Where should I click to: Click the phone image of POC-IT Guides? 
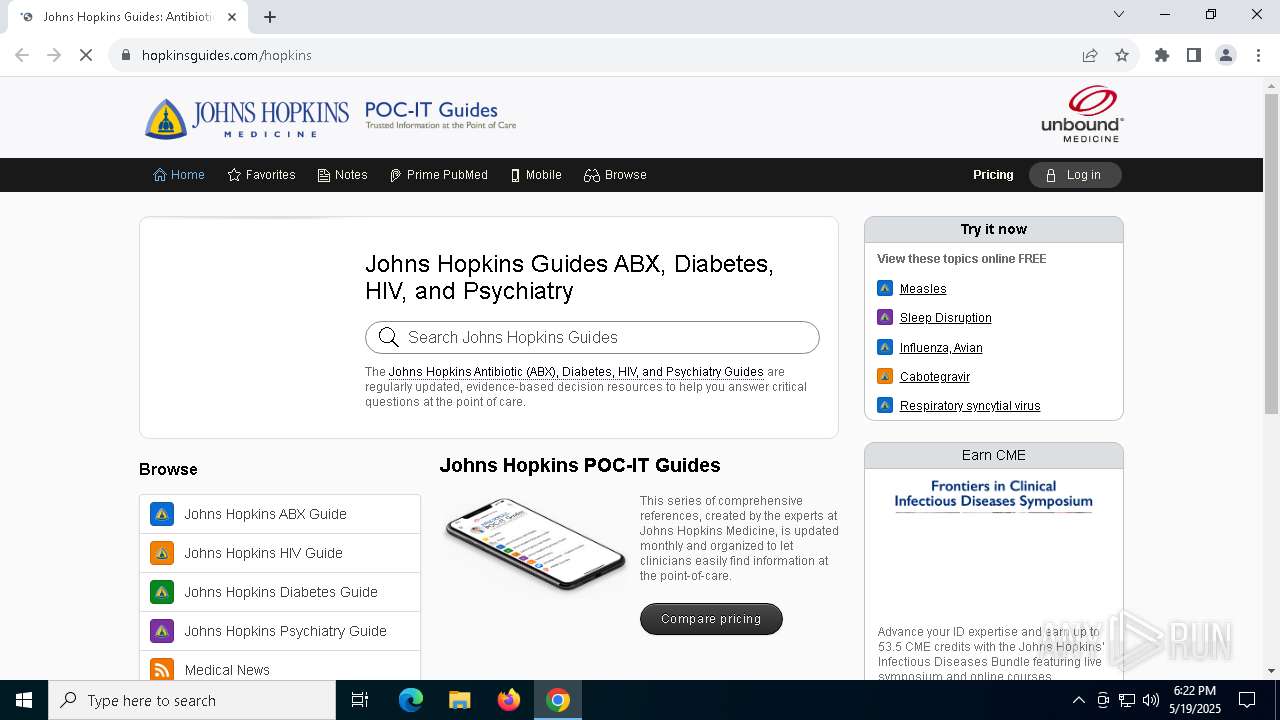[x=535, y=544]
